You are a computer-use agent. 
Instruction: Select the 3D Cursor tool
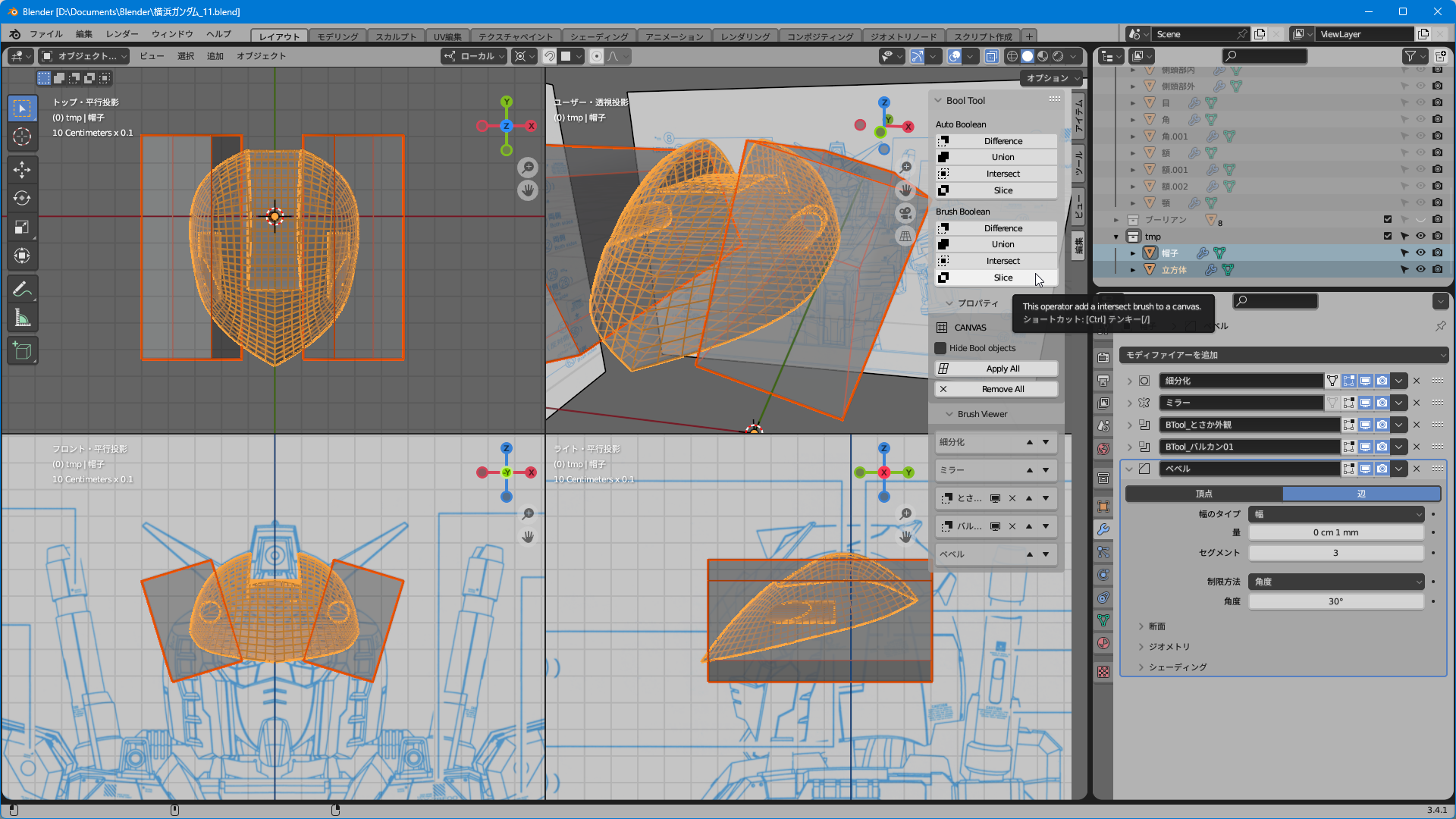pyautogui.click(x=22, y=136)
